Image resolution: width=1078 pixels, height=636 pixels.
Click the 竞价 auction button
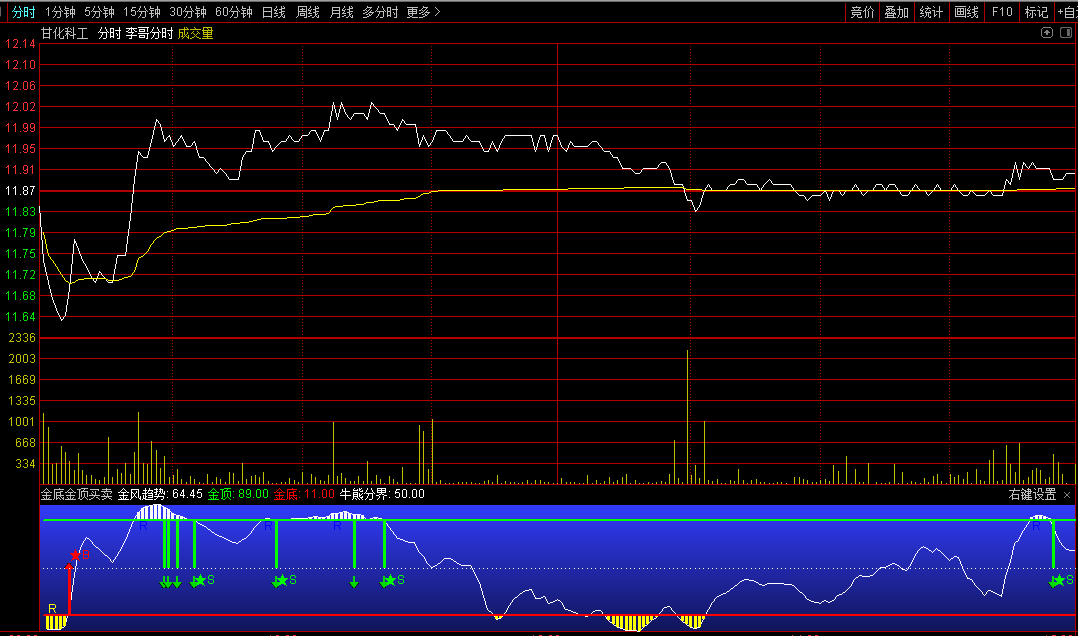[x=862, y=12]
